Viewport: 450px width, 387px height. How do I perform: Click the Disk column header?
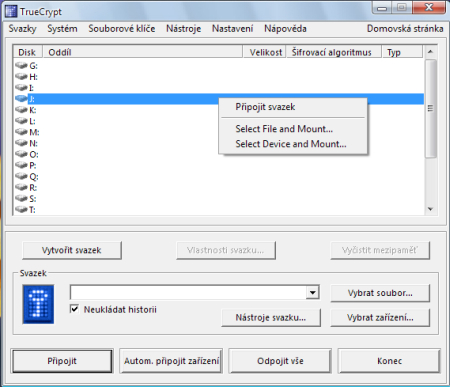[x=28, y=52]
